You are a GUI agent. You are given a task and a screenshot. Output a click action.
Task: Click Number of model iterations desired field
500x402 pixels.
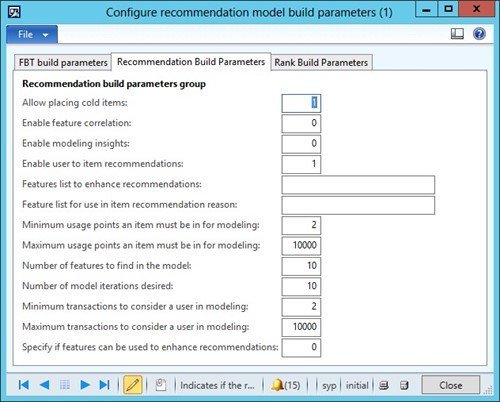(x=301, y=286)
